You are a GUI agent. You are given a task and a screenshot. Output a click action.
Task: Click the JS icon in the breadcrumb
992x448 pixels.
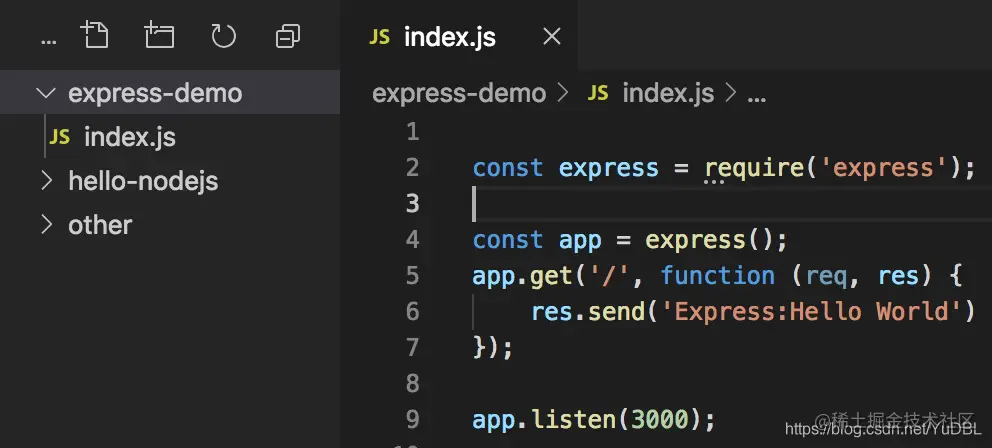pos(598,94)
